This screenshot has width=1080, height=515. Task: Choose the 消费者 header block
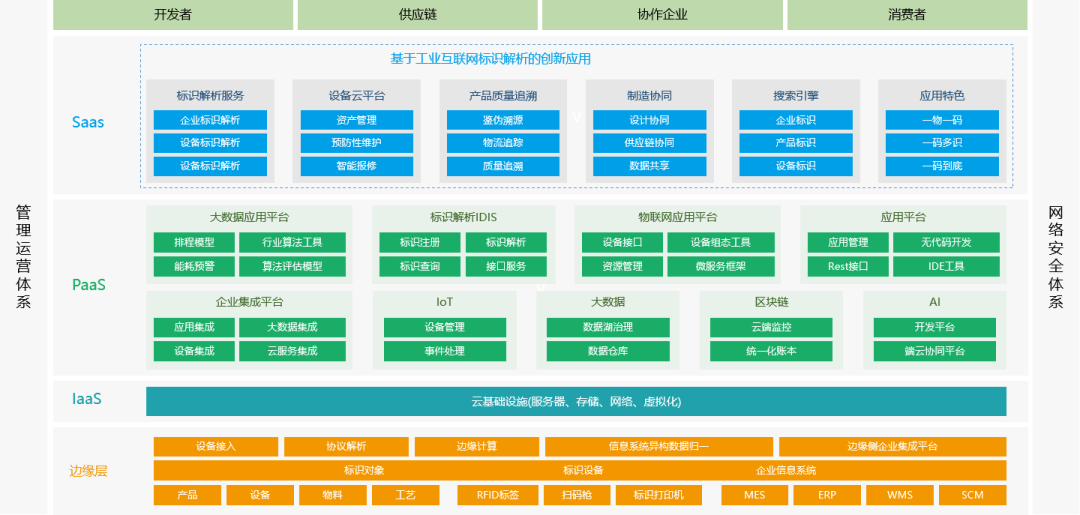click(907, 14)
